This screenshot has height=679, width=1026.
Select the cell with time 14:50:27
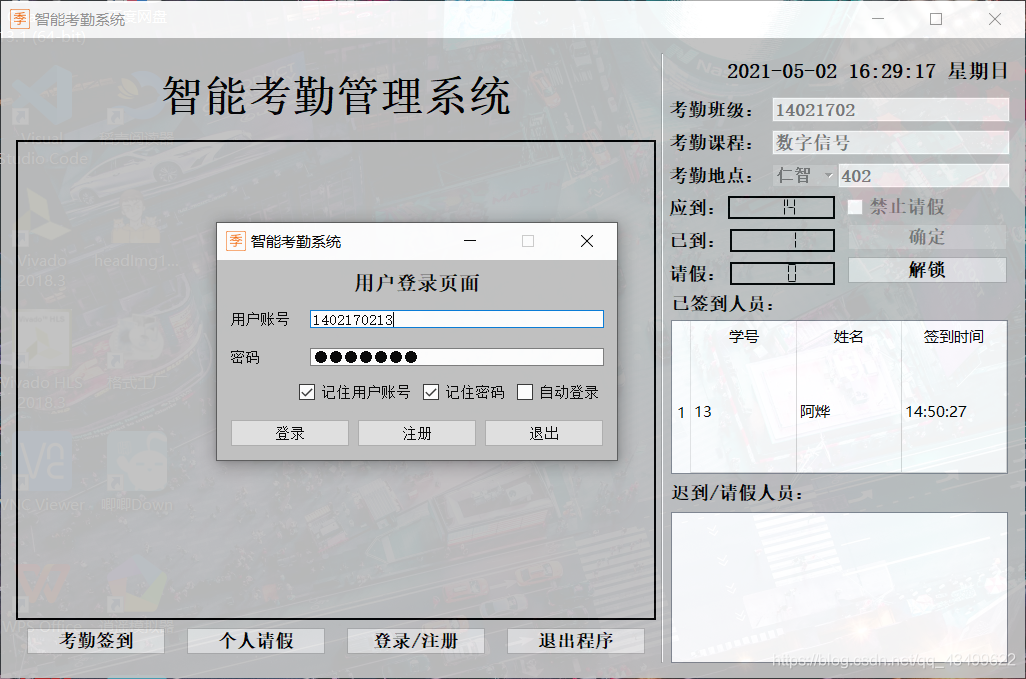pos(953,411)
